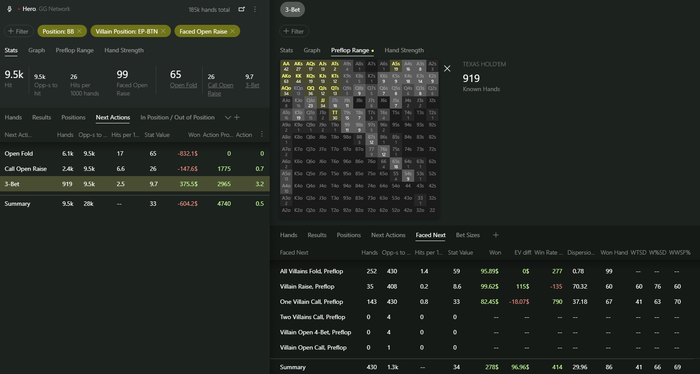Remove the Villain Position: EP-BTN filter
The image size is (700, 374).
(163, 31)
